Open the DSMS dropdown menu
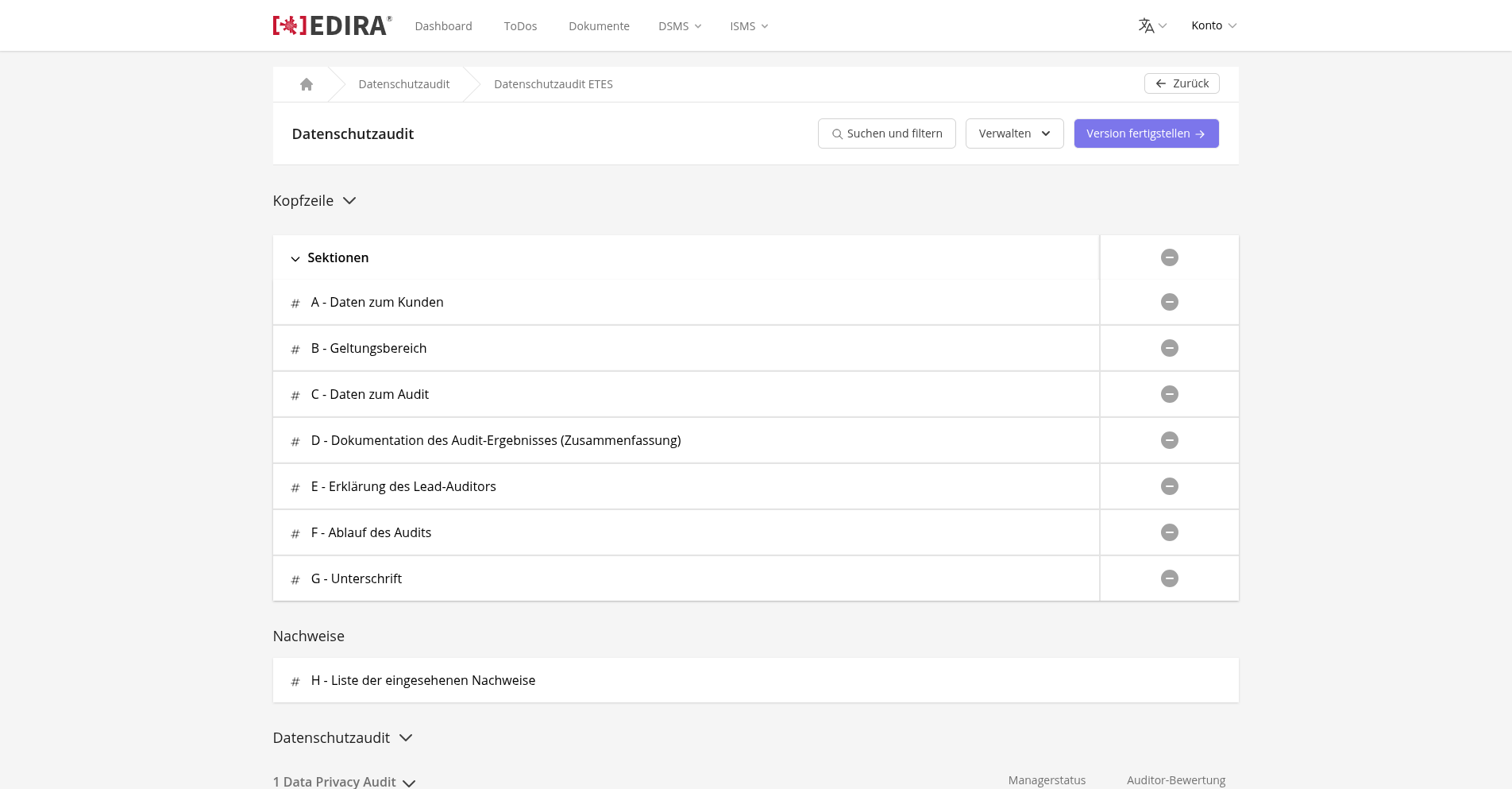Viewport: 1512px width, 789px height. pos(680,26)
